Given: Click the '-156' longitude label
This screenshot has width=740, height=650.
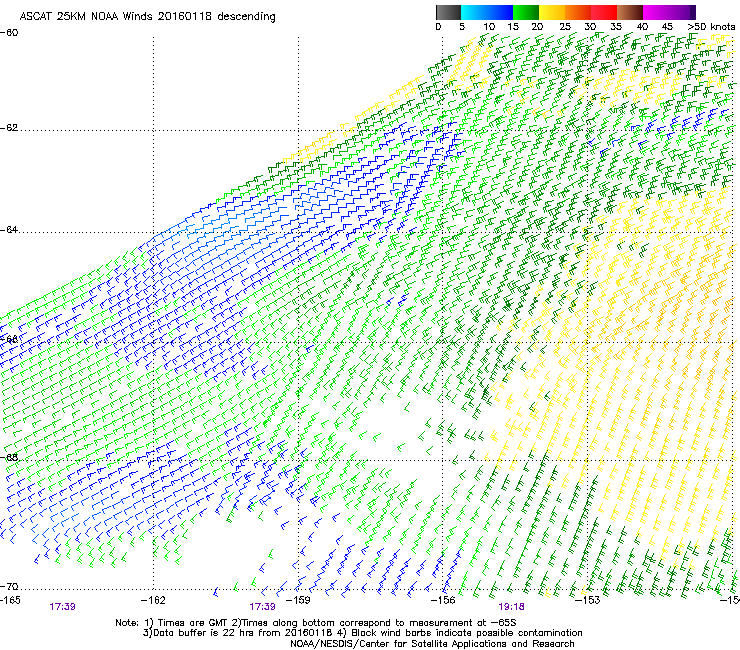Looking at the screenshot, I should 443,600.
